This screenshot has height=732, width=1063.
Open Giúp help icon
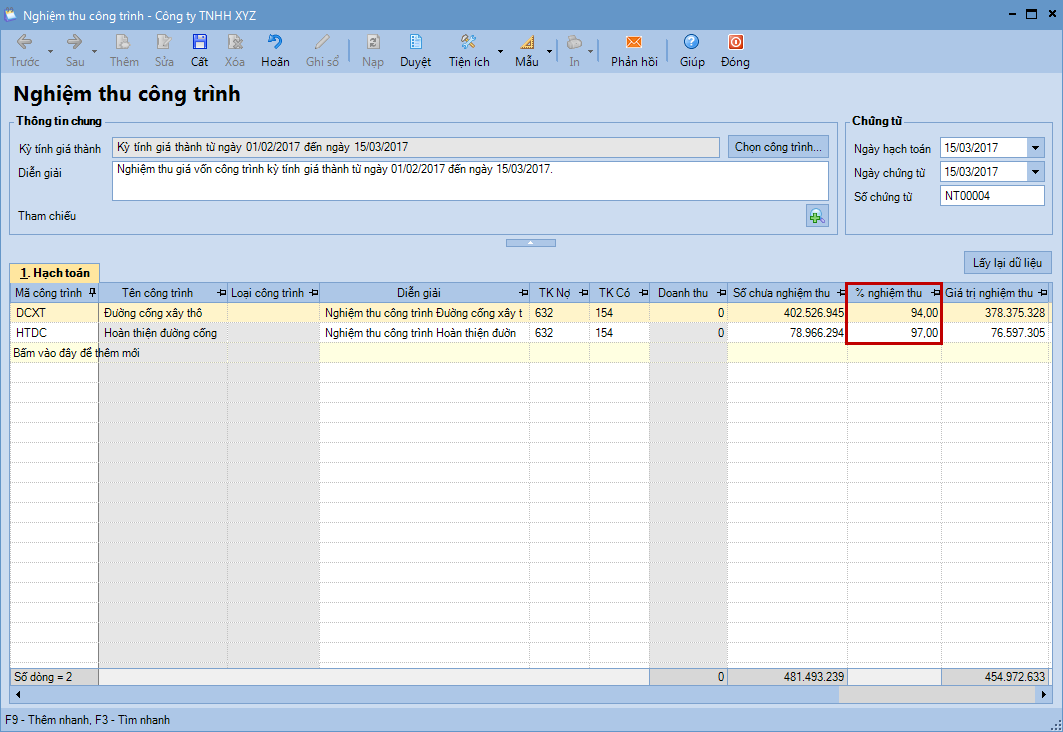(x=692, y=50)
